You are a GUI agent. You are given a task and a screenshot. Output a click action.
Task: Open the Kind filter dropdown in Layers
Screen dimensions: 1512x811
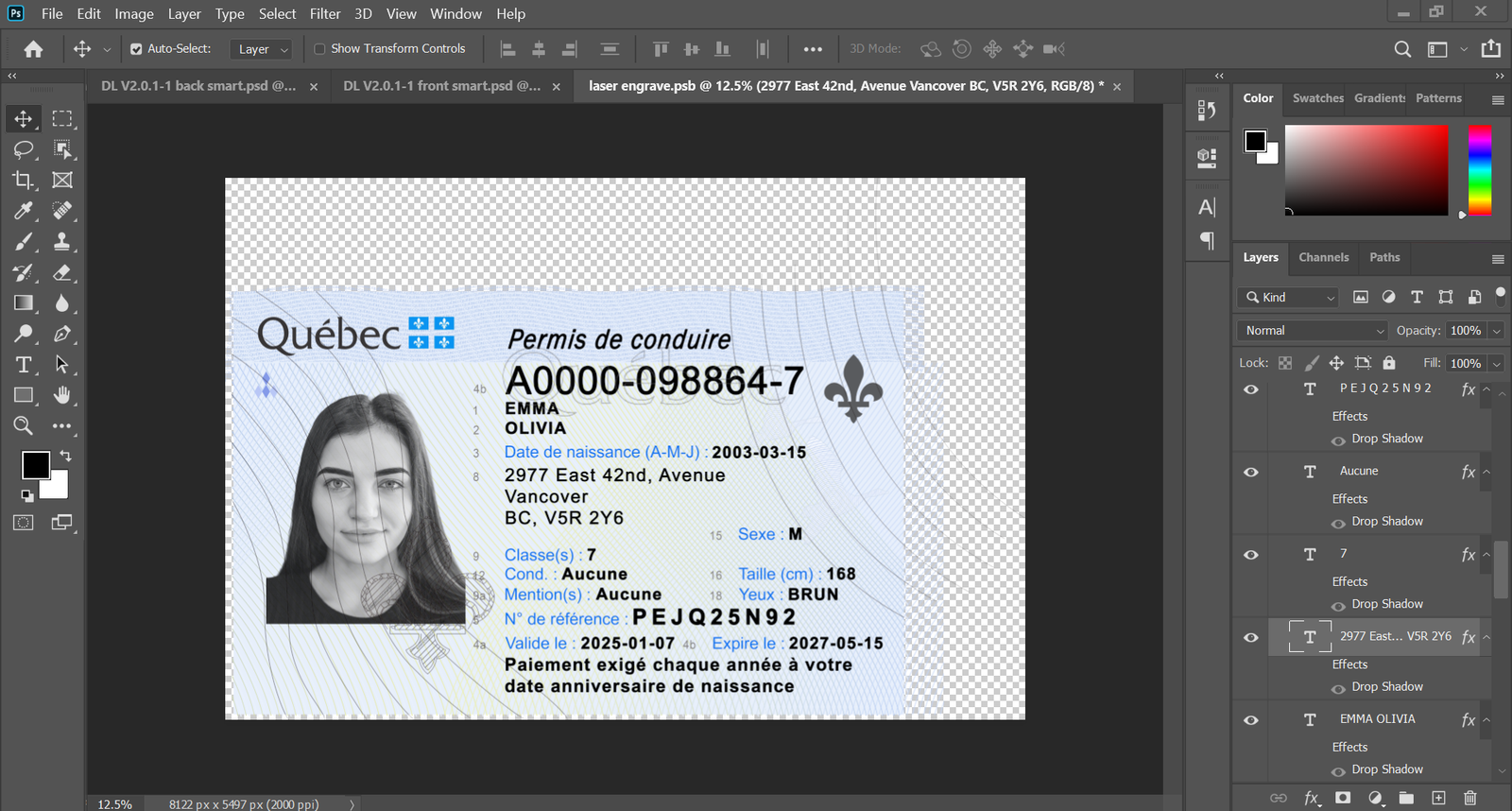pyautogui.click(x=1288, y=298)
